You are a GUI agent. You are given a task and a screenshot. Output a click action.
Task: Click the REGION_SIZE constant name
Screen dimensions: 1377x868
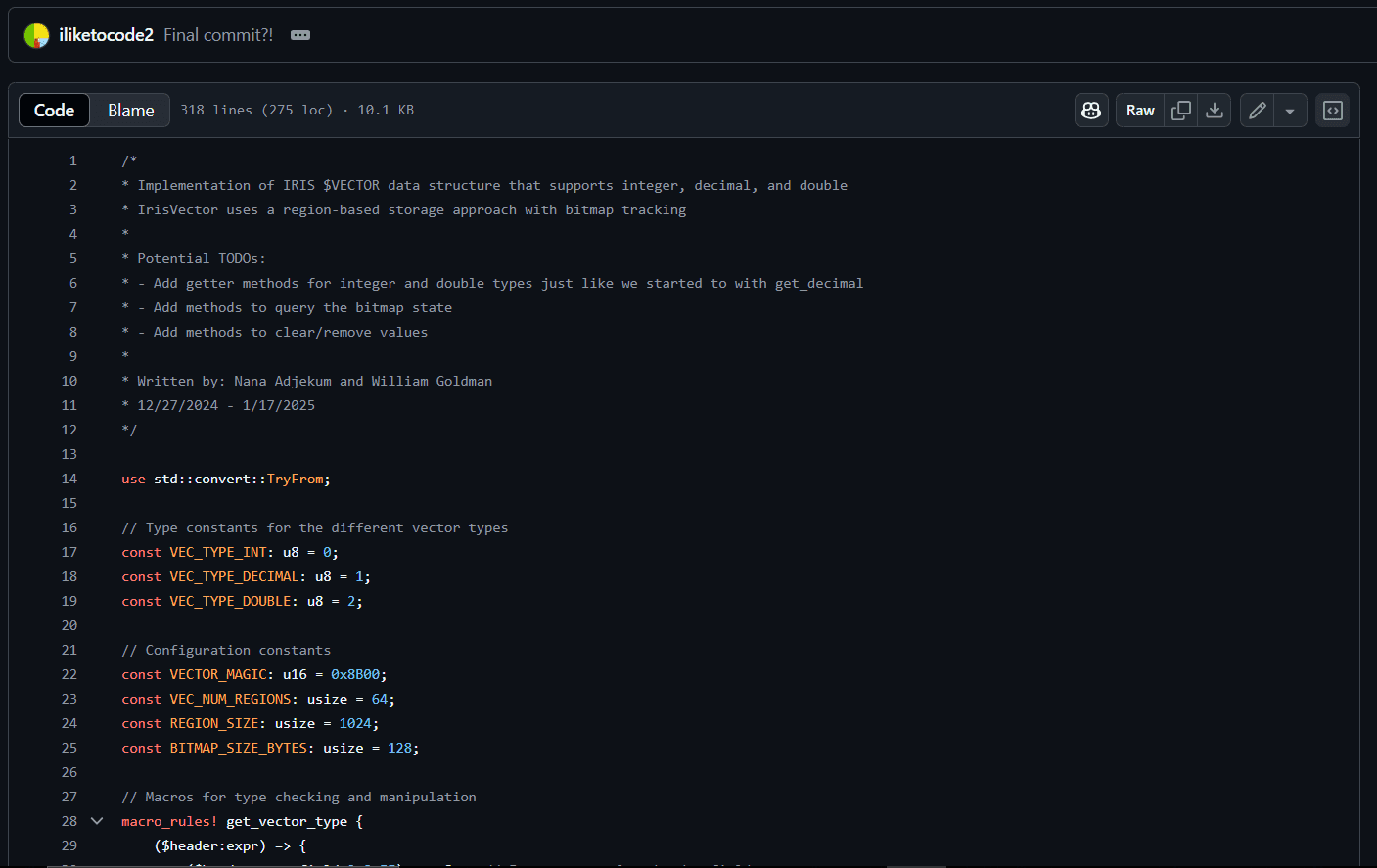point(214,723)
